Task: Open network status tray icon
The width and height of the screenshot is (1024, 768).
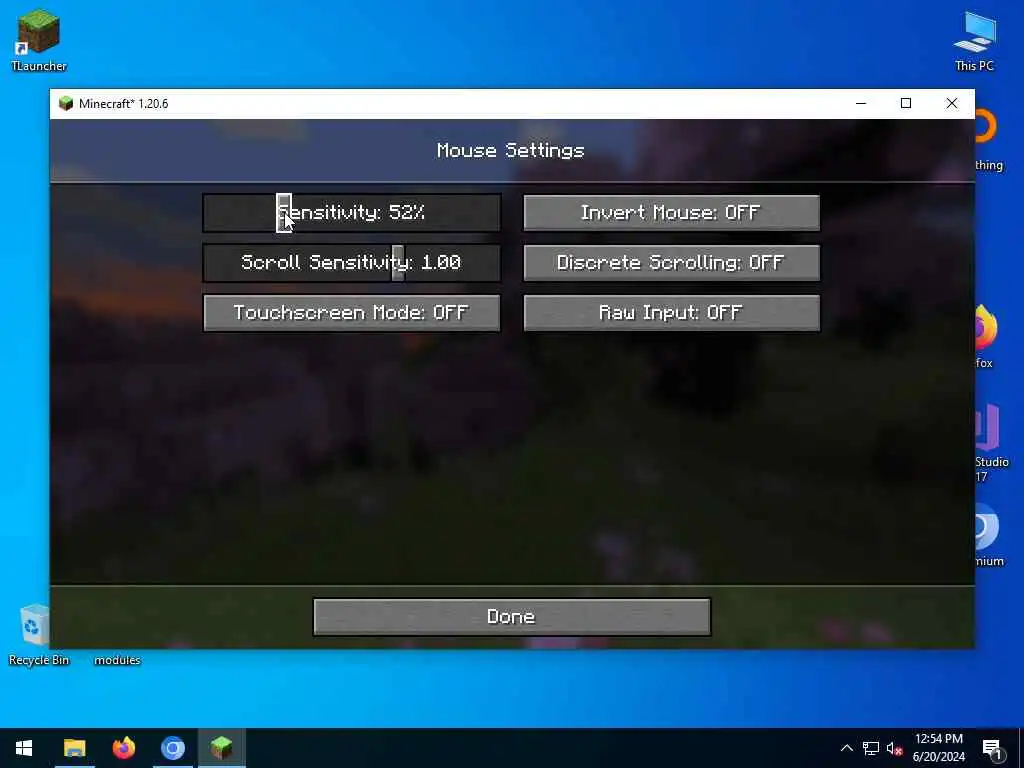Action: (871, 748)
